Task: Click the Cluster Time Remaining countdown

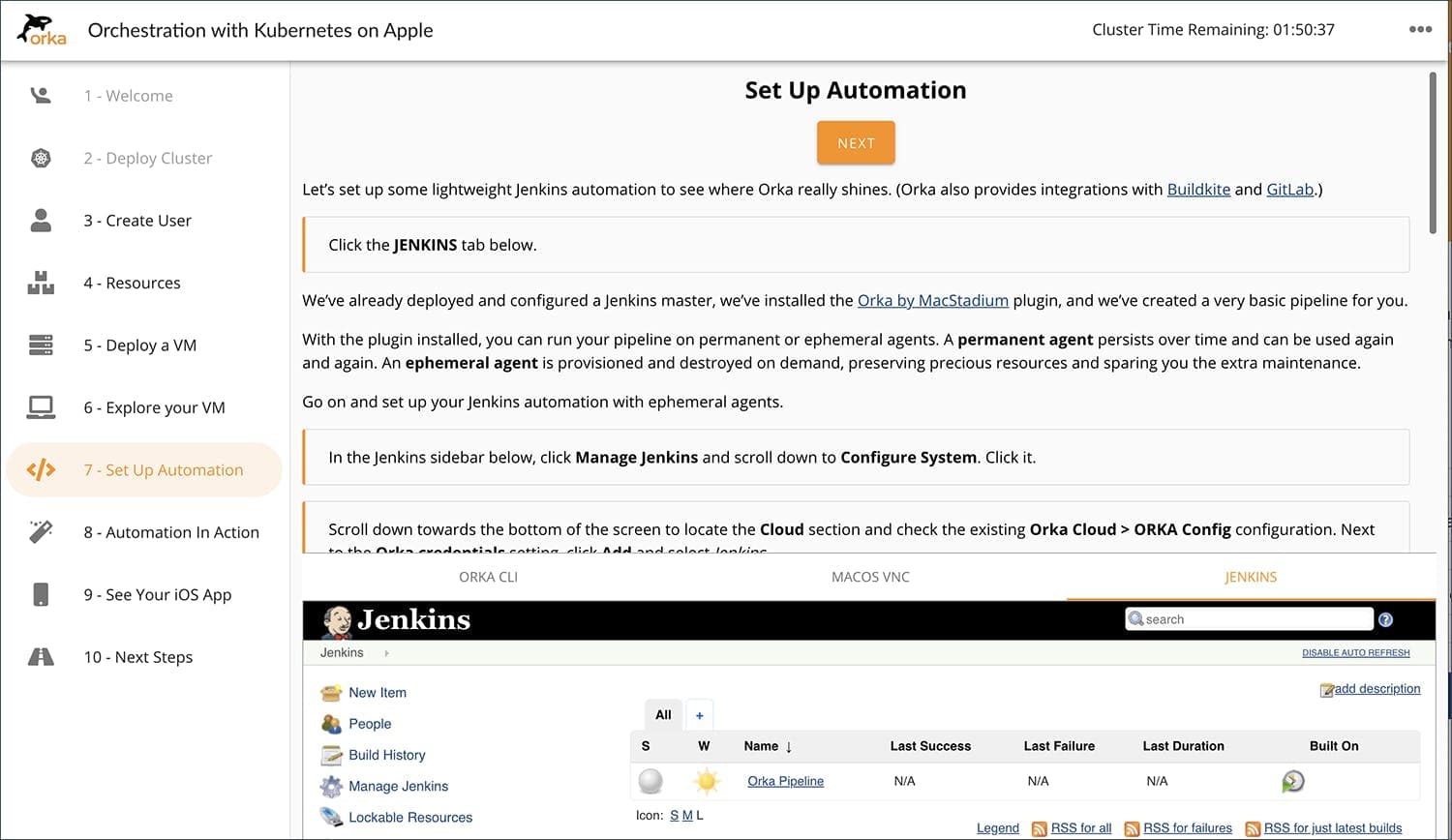Action: pyautogui.click(x=1213, y=30)
